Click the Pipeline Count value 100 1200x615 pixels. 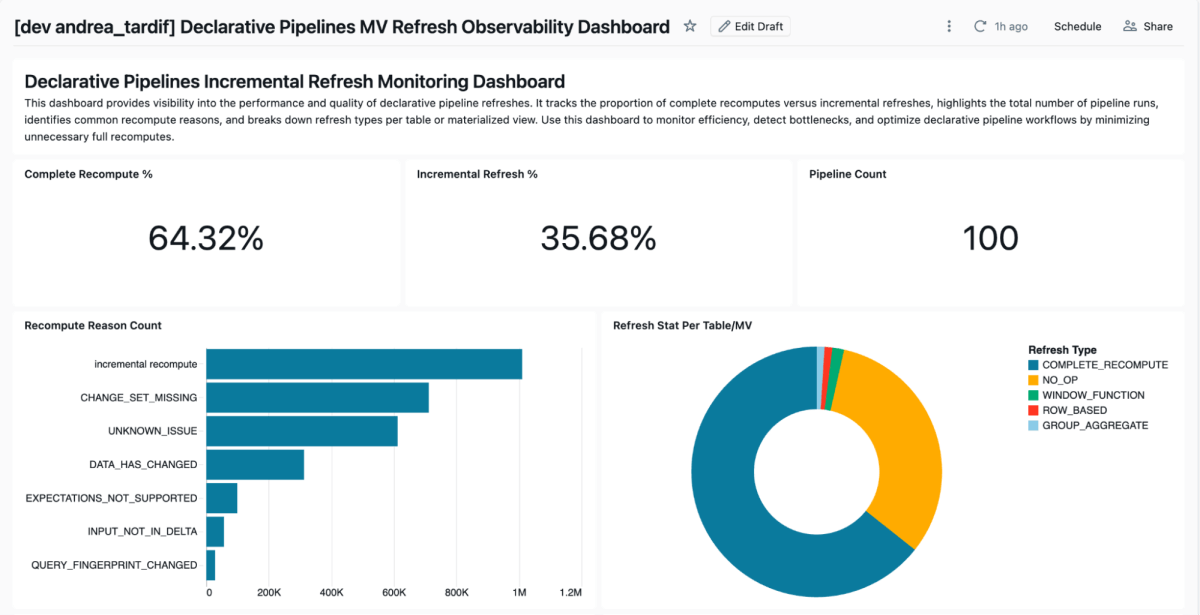[x=991, y=238]
